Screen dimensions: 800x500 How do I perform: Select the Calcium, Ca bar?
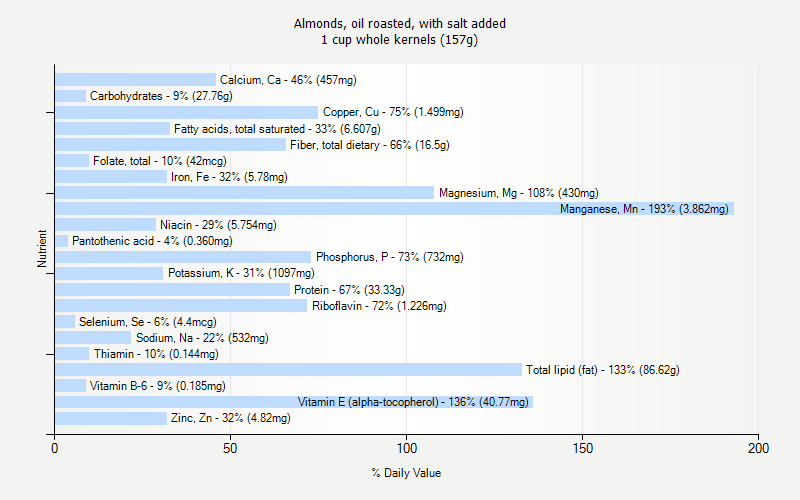[x=135, y=80]
